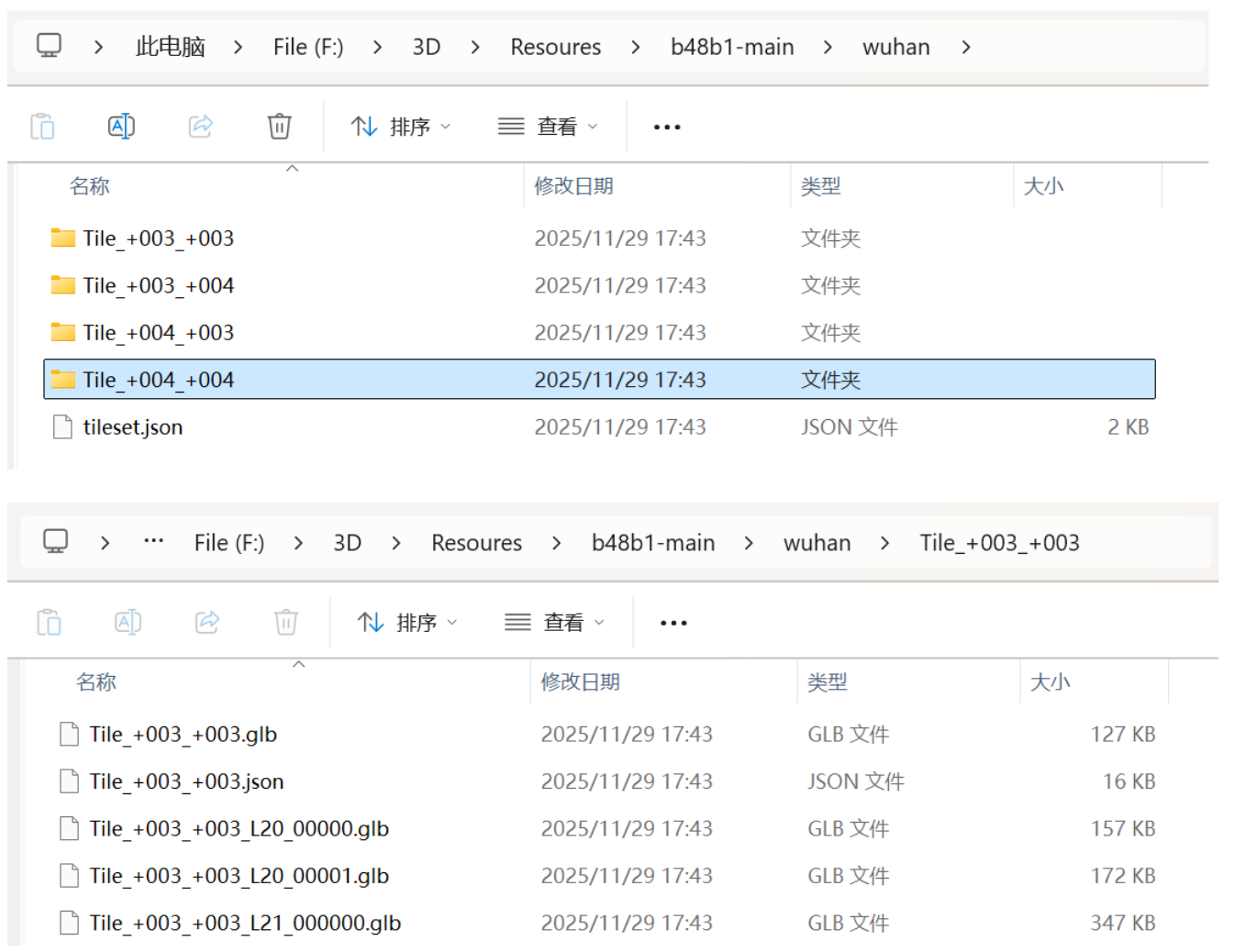Select the Tile_+003_+003_L20_00001.glb file
Viewport: 1246px width, 952px height.
pos(606,876)
